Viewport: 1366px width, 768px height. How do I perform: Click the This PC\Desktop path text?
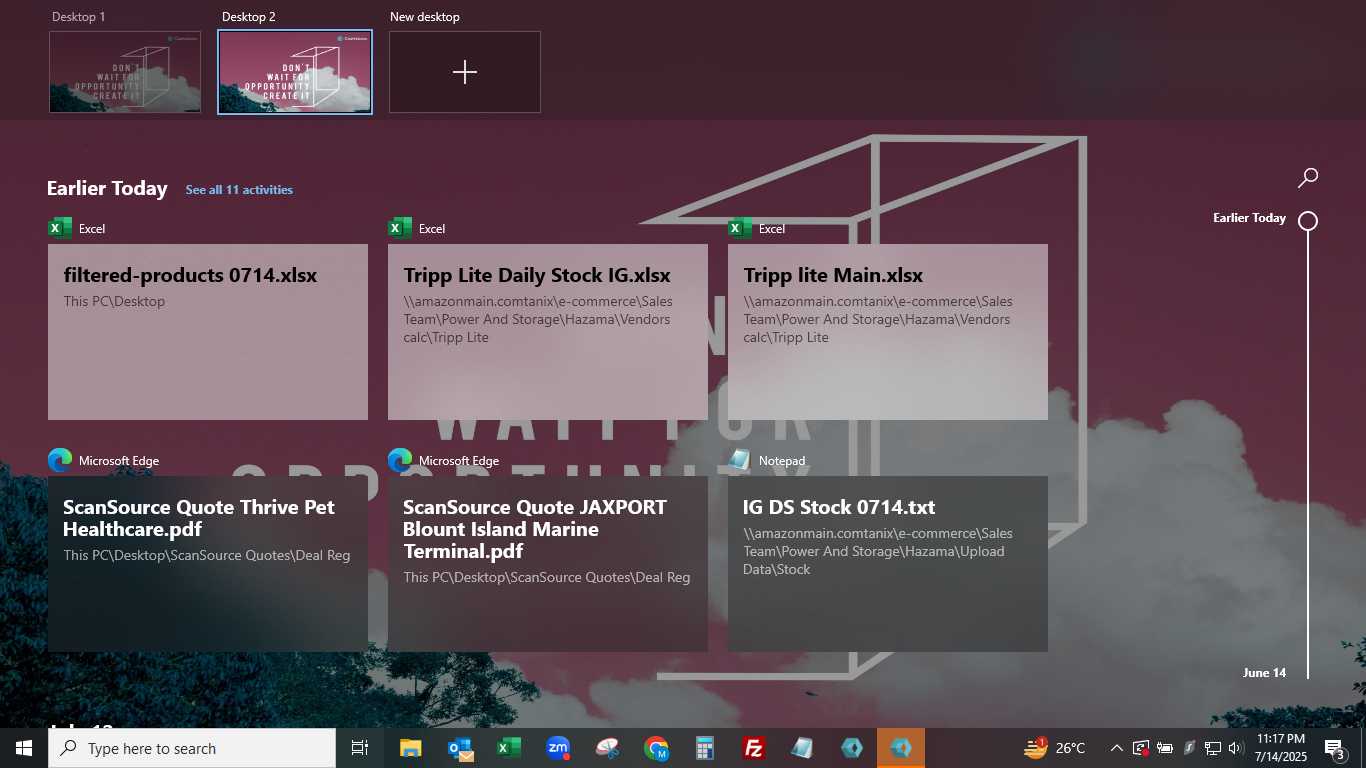pos(114,301)
